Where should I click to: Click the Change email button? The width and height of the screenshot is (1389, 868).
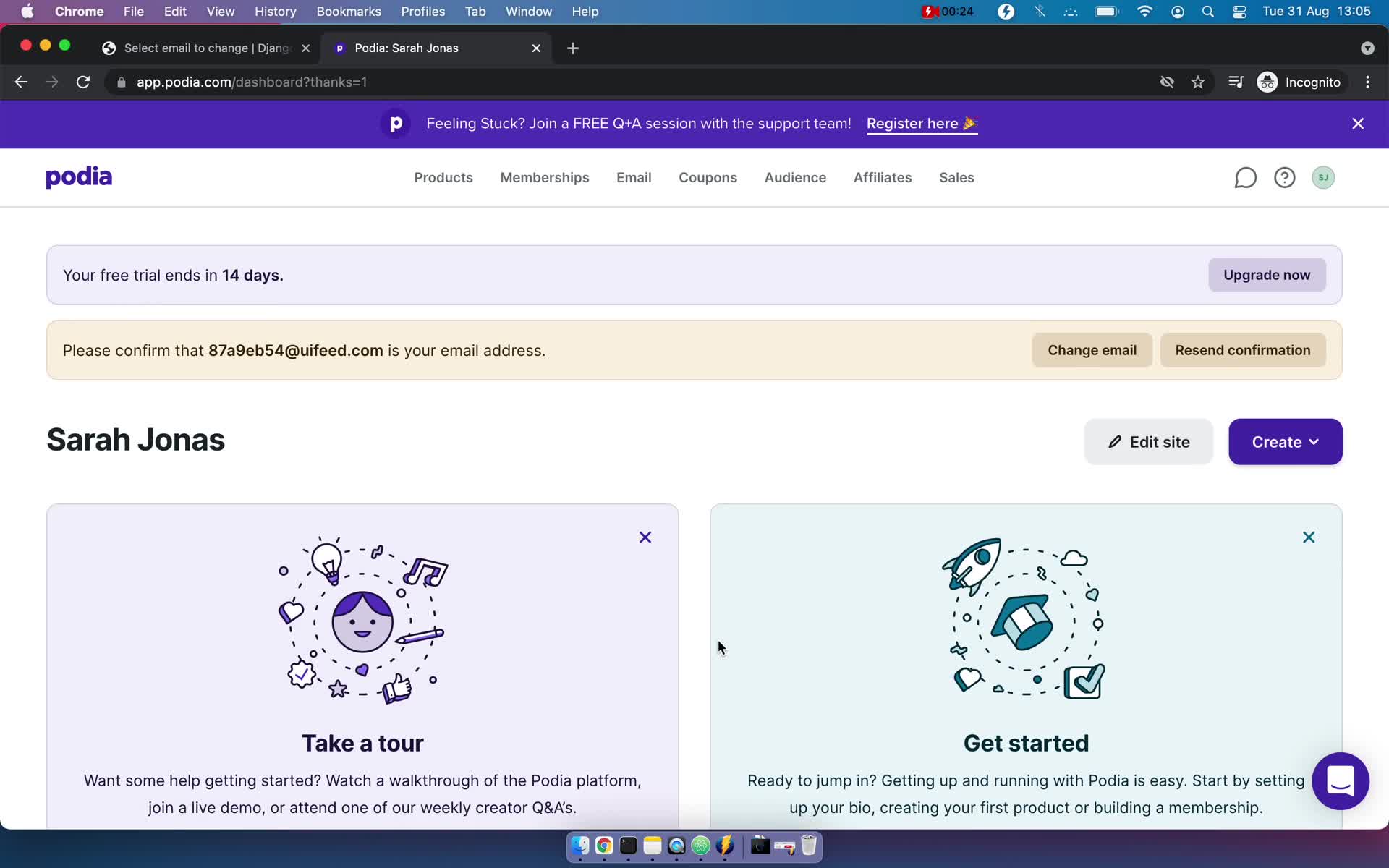1092,350
